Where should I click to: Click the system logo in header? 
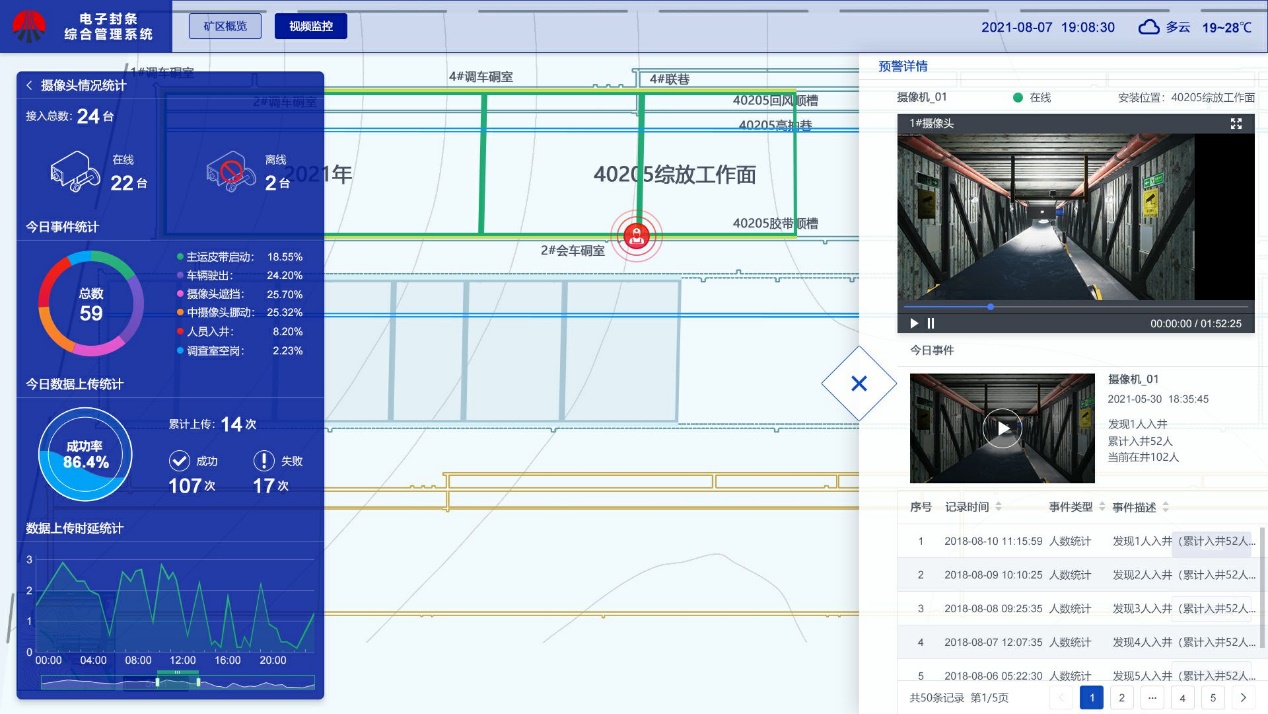click(29, 27)
